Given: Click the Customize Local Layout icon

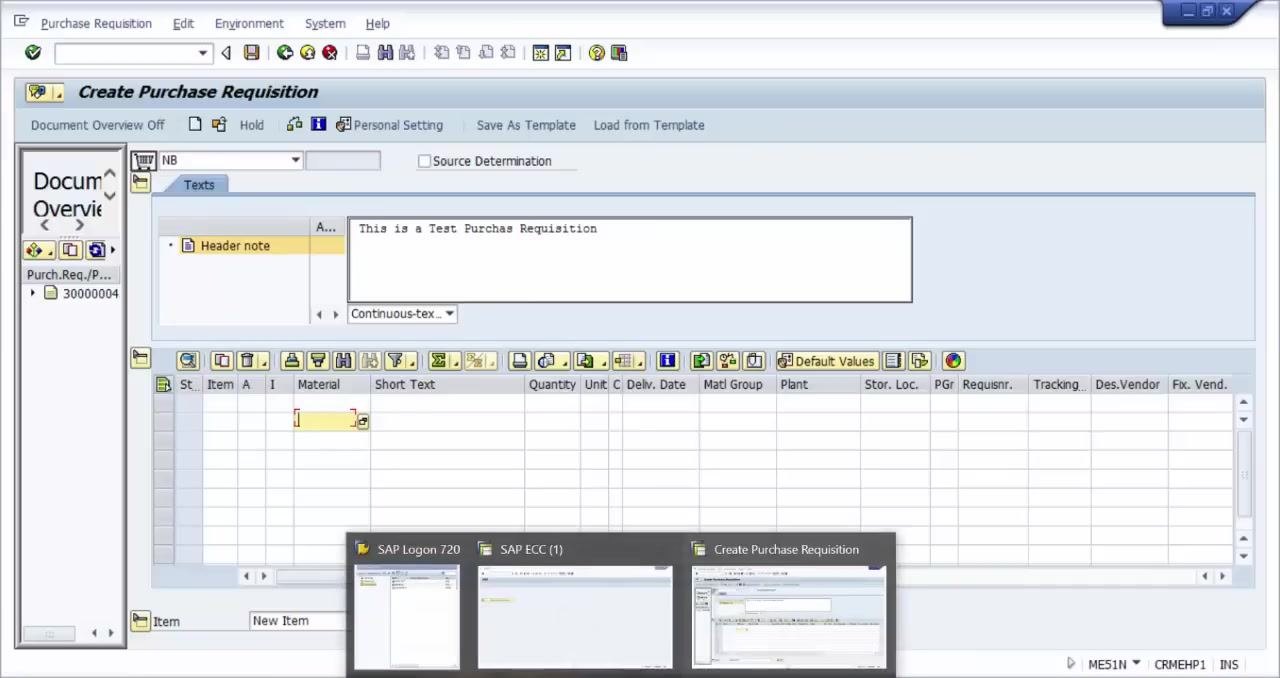Looking at the screenshot, I should [619, 53].
